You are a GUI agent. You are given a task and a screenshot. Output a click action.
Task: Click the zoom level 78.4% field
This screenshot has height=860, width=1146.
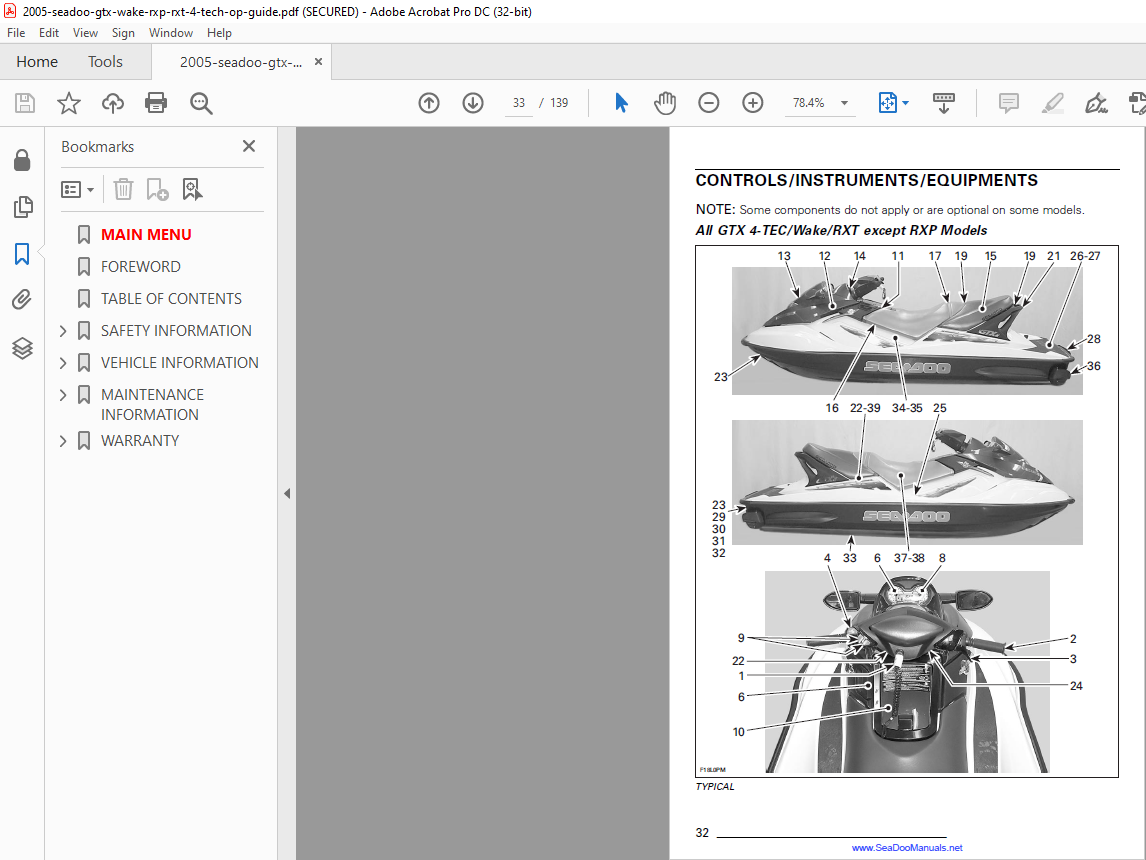click(808, 103)
